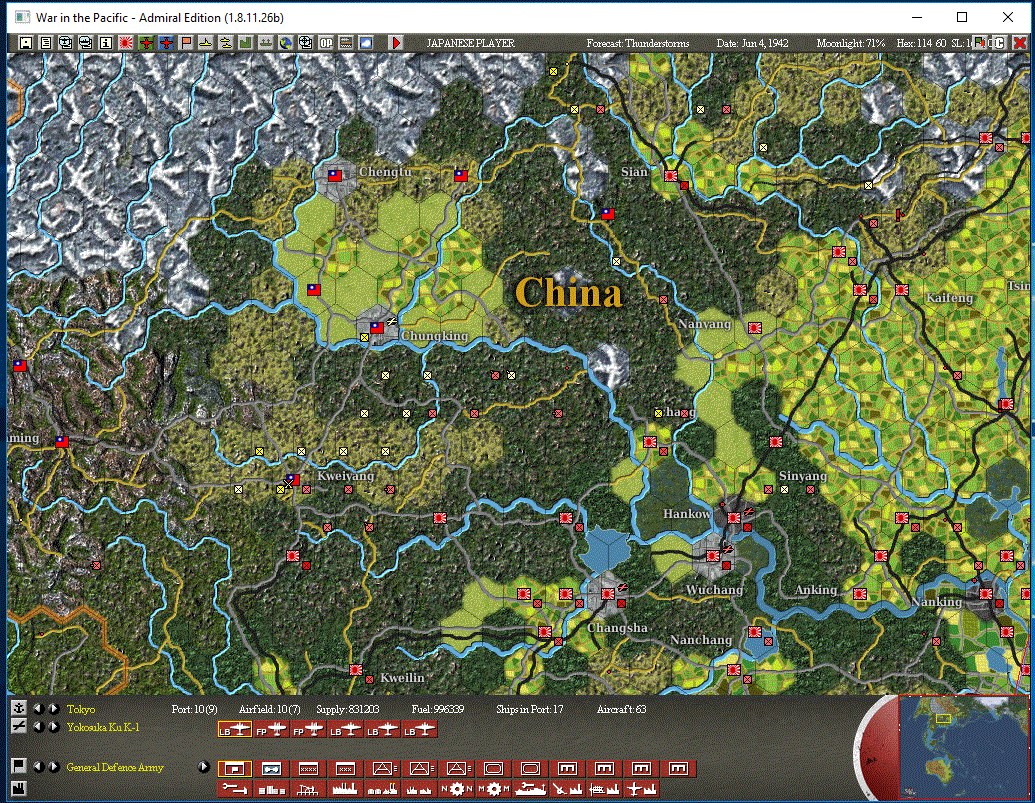The height and width of the screenshot is (803, 1035).
Task: Click the 'Supply: 831203' value text
Action: (x=347, y=709)
